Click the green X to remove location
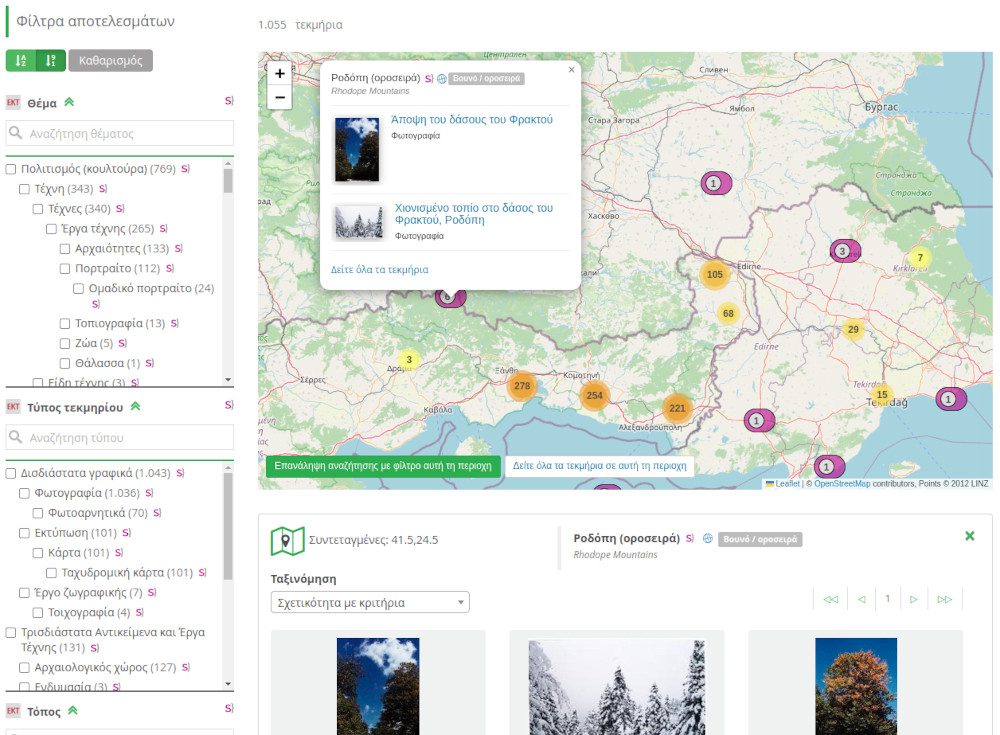Viewport: 1000px width, 735px height. [969, 536]
